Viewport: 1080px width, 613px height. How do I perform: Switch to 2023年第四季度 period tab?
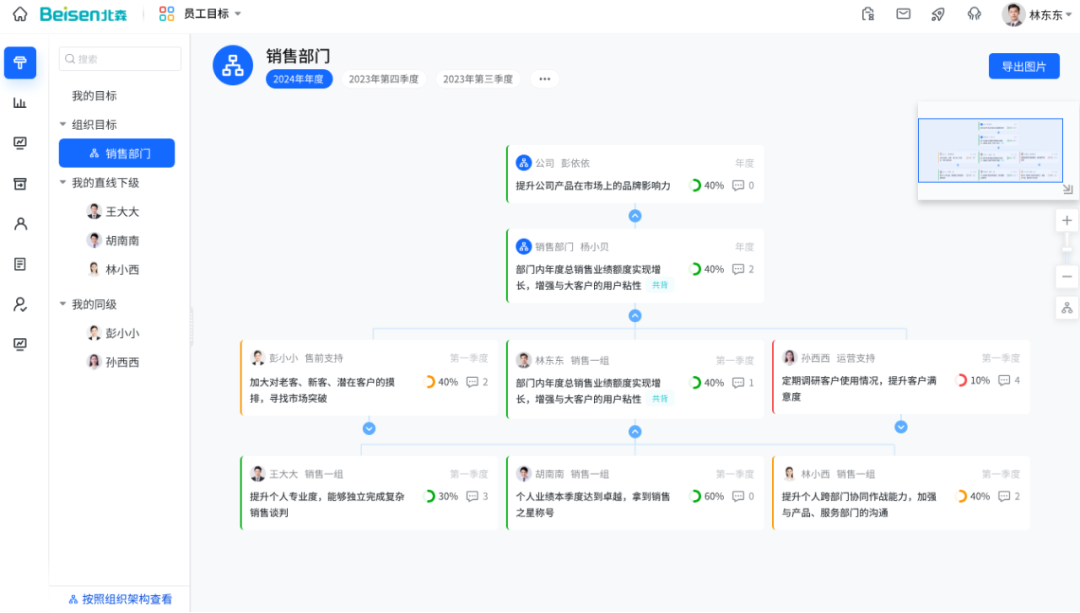coord(384,79)
